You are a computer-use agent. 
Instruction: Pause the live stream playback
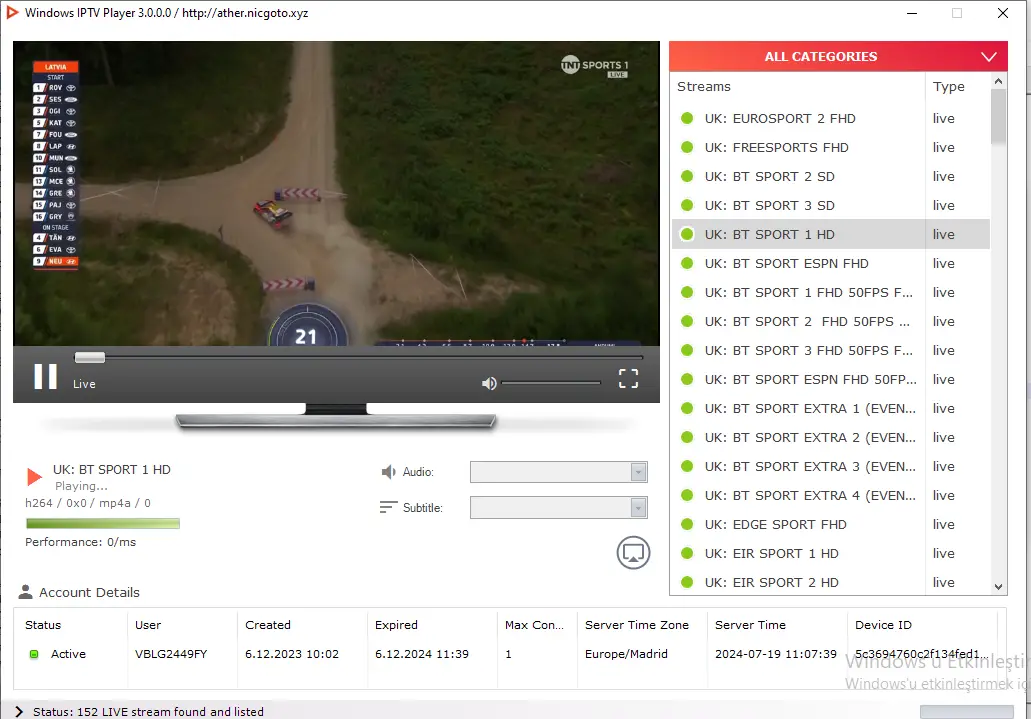point(45,377)
